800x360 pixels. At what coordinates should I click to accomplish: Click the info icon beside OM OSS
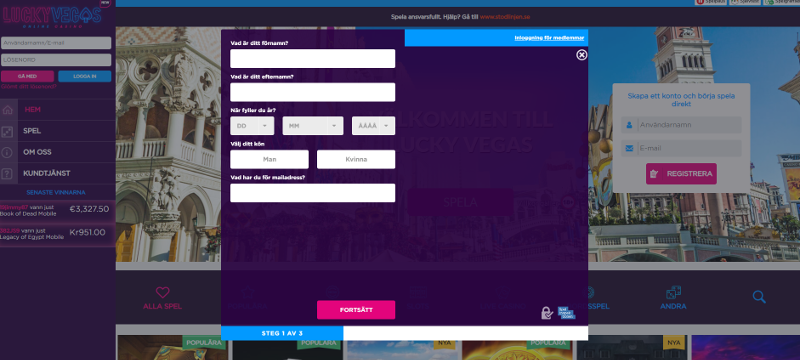pyautogui.click(x=7, y=152)
